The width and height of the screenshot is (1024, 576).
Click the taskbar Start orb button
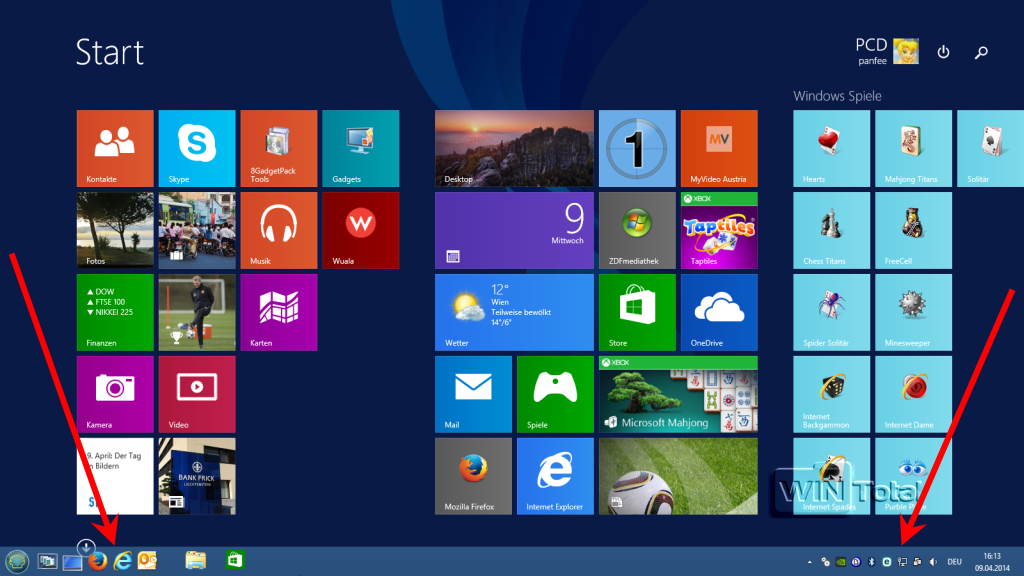[17, 561]
